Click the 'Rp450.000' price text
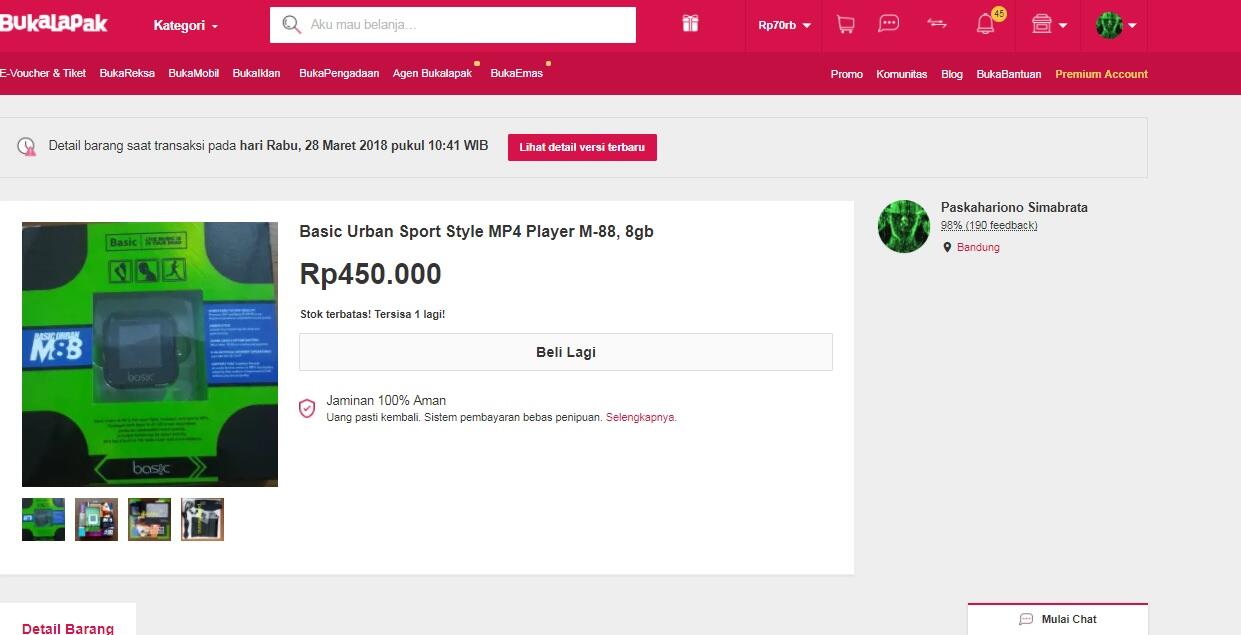Screen dimensions: 1241x635 click(370, 274)
